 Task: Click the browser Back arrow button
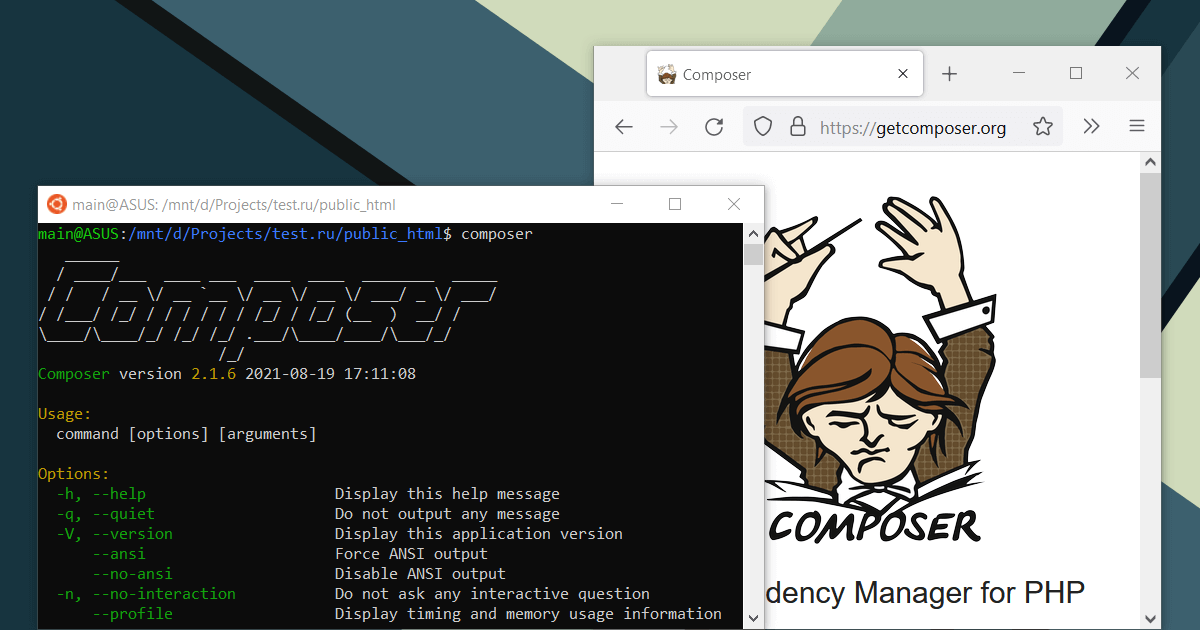pyautogui.click(x=624, y=127)
